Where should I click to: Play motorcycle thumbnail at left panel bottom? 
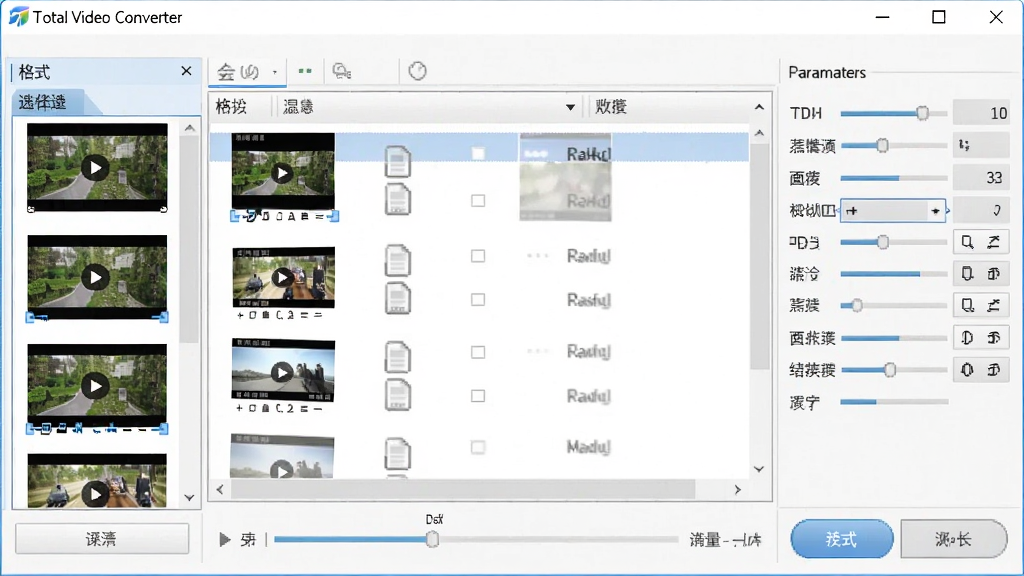click(95, 494)
